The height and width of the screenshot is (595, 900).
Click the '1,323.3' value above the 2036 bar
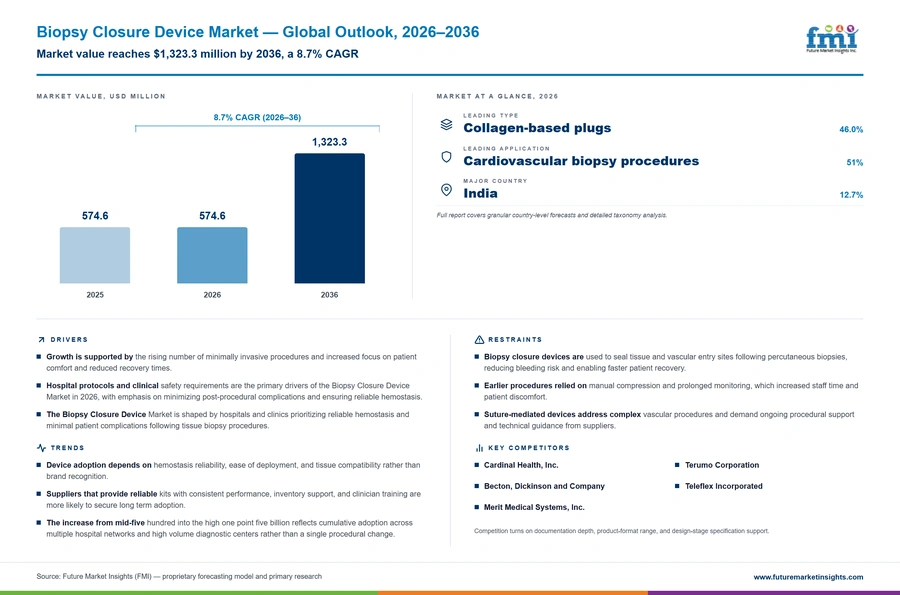[x=329, y=142]
